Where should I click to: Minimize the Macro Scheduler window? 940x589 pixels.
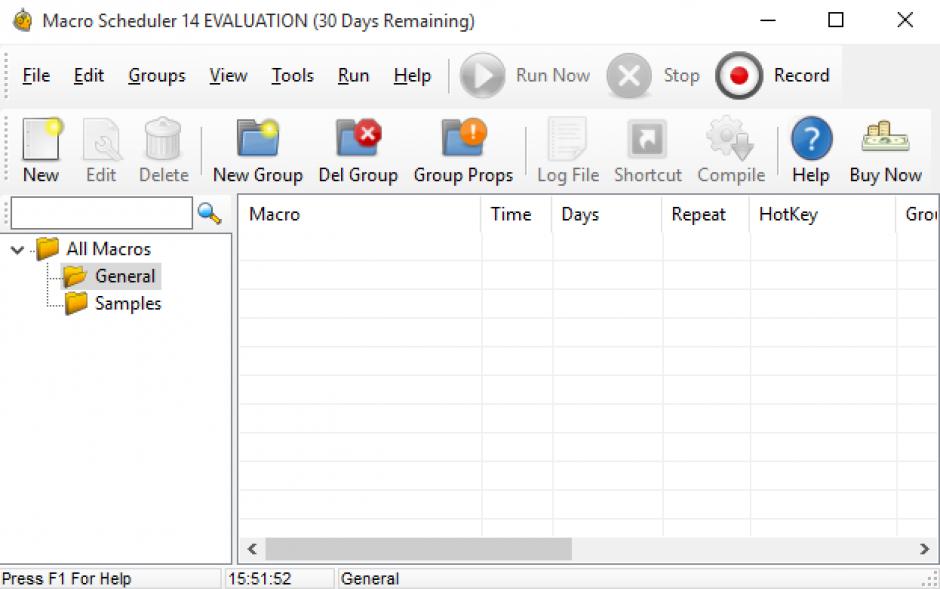[768, 20]
